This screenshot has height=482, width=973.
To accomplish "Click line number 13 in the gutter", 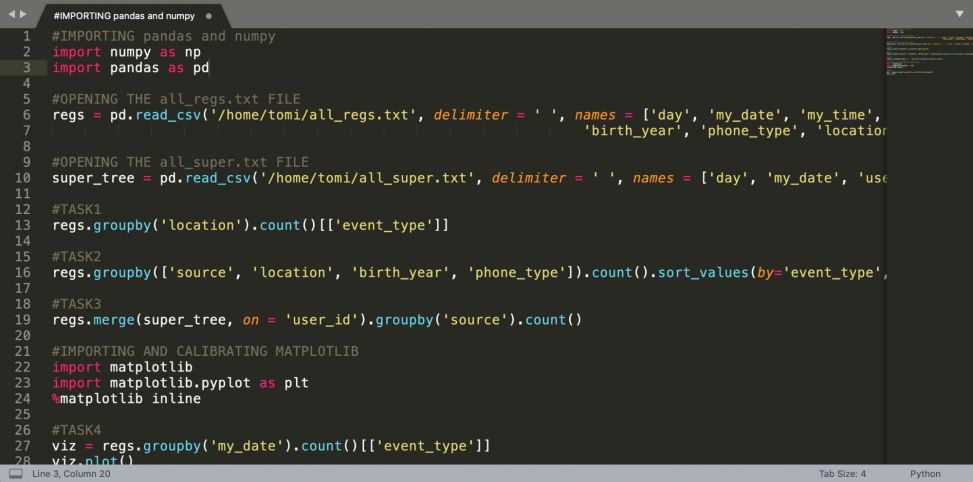I will (25, 225).
